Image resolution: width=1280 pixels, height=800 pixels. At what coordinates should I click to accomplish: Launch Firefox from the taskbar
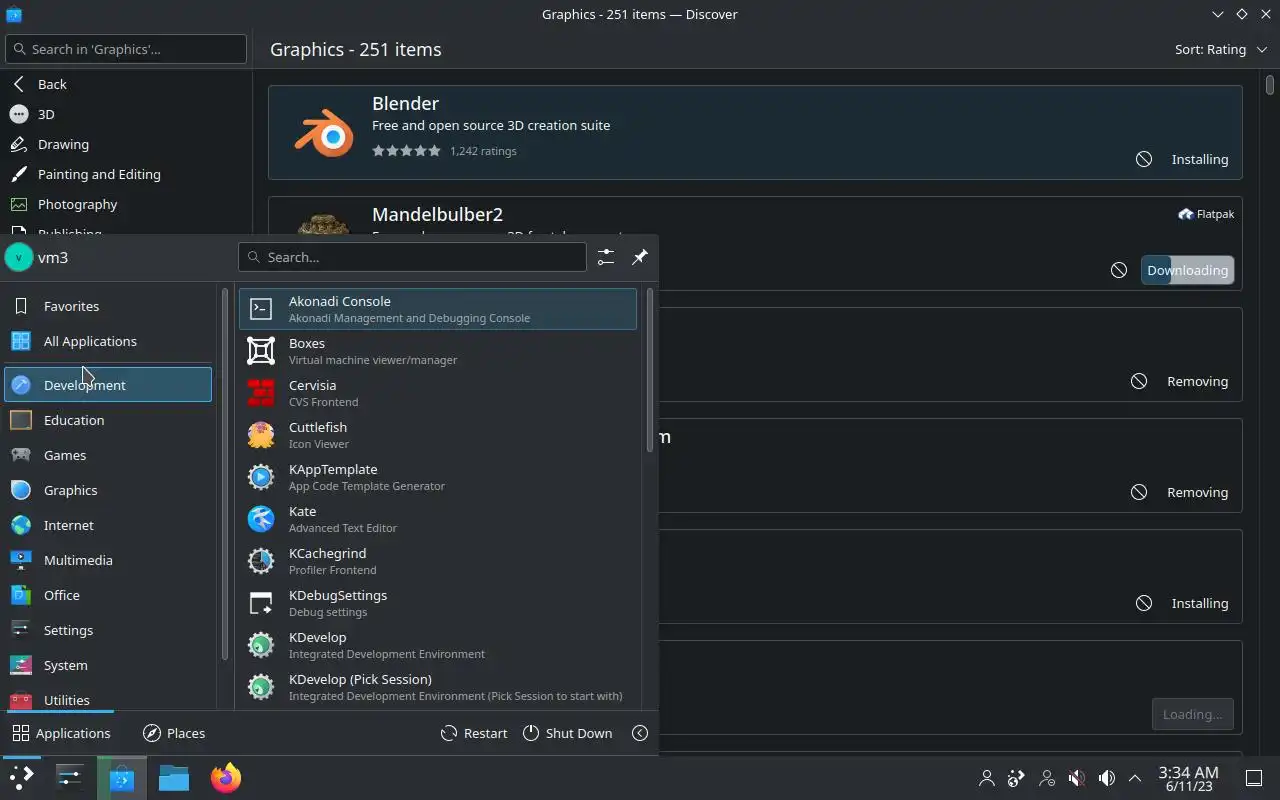pyautogui.click(x=226, y=777)
